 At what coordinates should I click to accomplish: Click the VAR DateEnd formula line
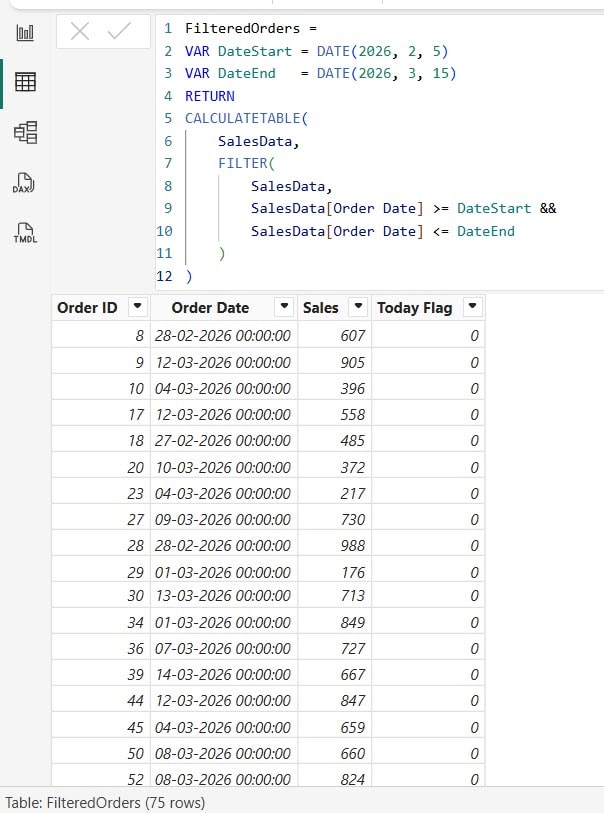(x=320, y=73)
